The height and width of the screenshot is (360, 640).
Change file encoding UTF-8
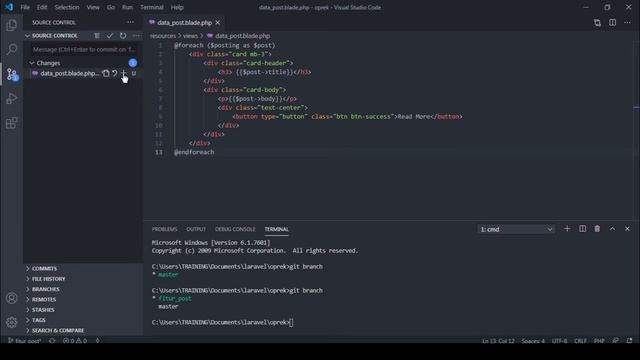click(559, 341)
